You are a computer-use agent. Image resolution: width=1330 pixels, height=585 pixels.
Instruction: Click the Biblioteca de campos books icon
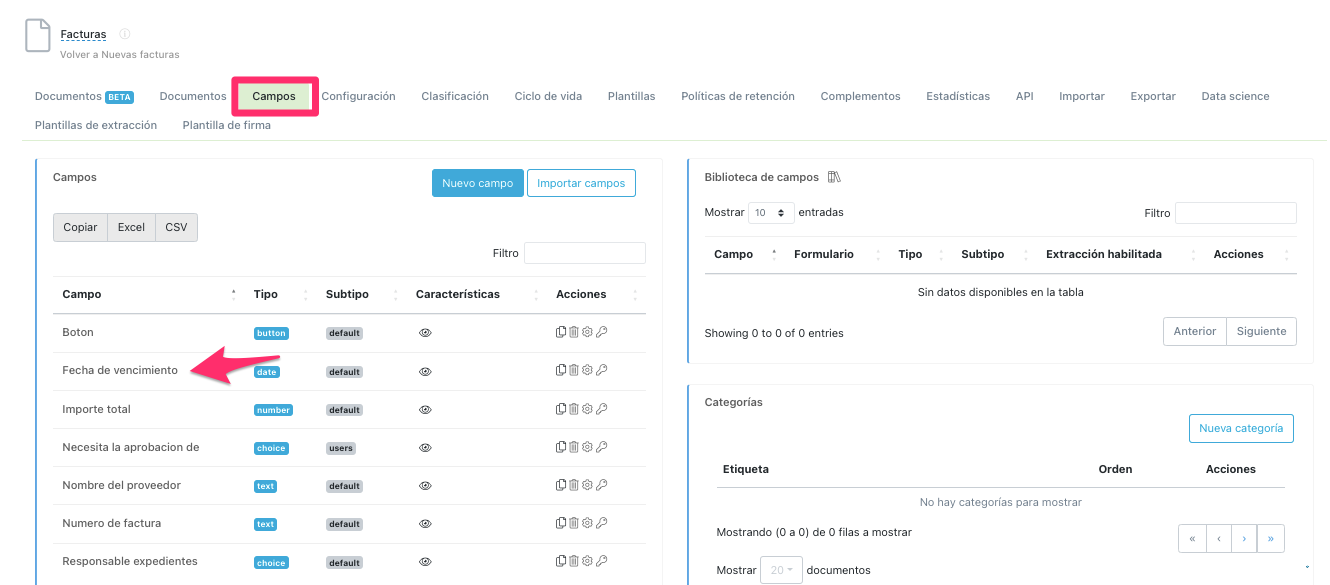click(x=834, y=177)
